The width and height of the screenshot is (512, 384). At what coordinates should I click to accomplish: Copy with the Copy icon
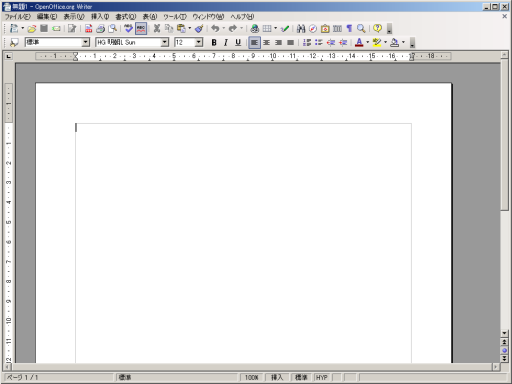169,29
